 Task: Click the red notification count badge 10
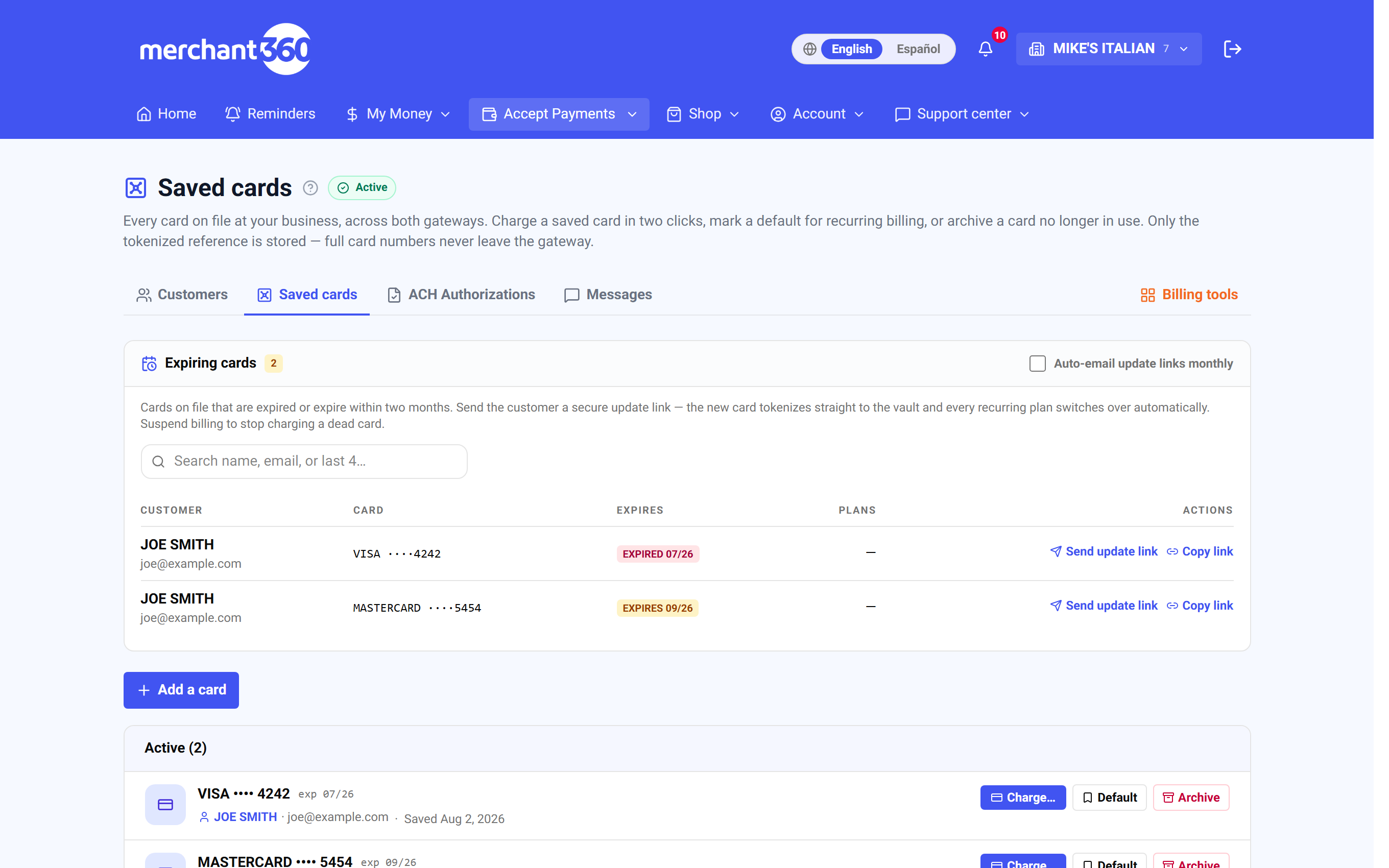click(999, 35)
